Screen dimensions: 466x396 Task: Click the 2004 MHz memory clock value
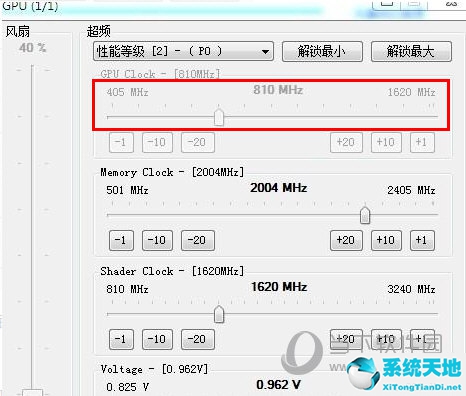click(x=278, y=188)
